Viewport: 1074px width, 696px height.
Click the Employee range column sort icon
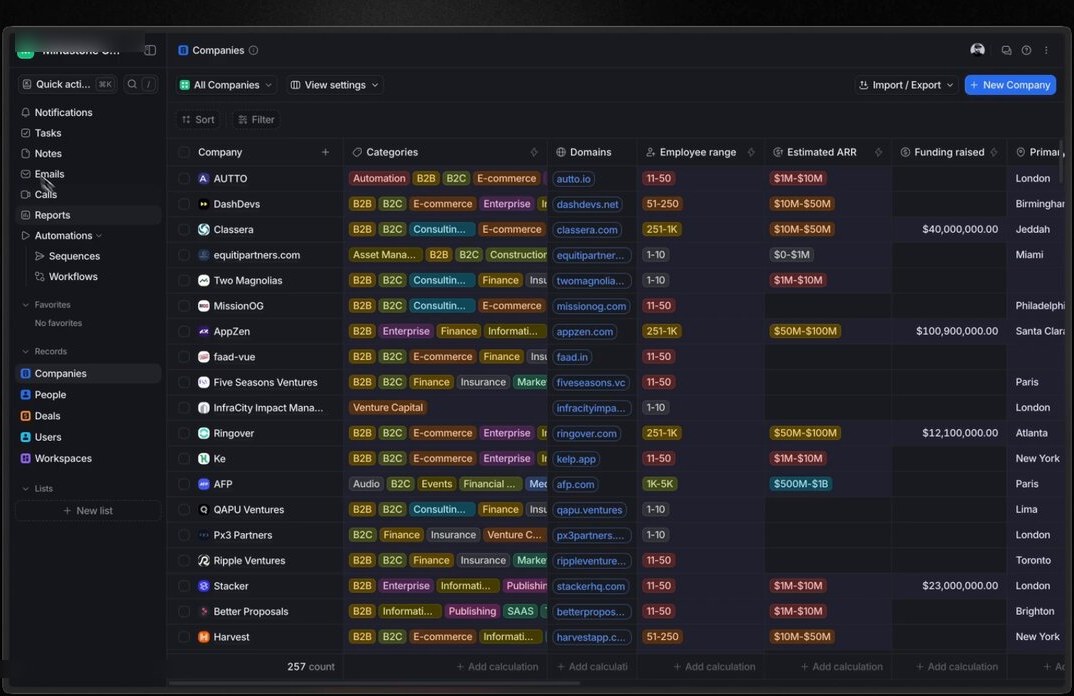(751, 152)
